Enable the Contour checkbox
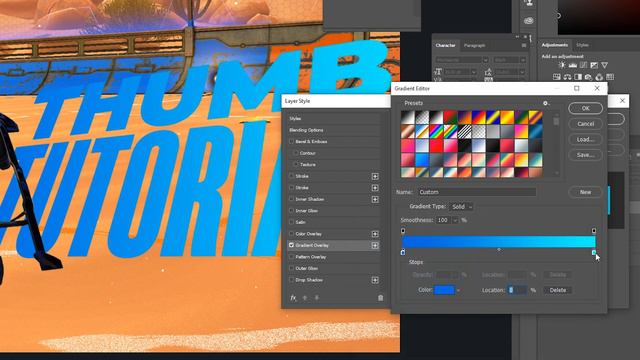This screenshot has width=640, height=360. [x=296, y=153]
